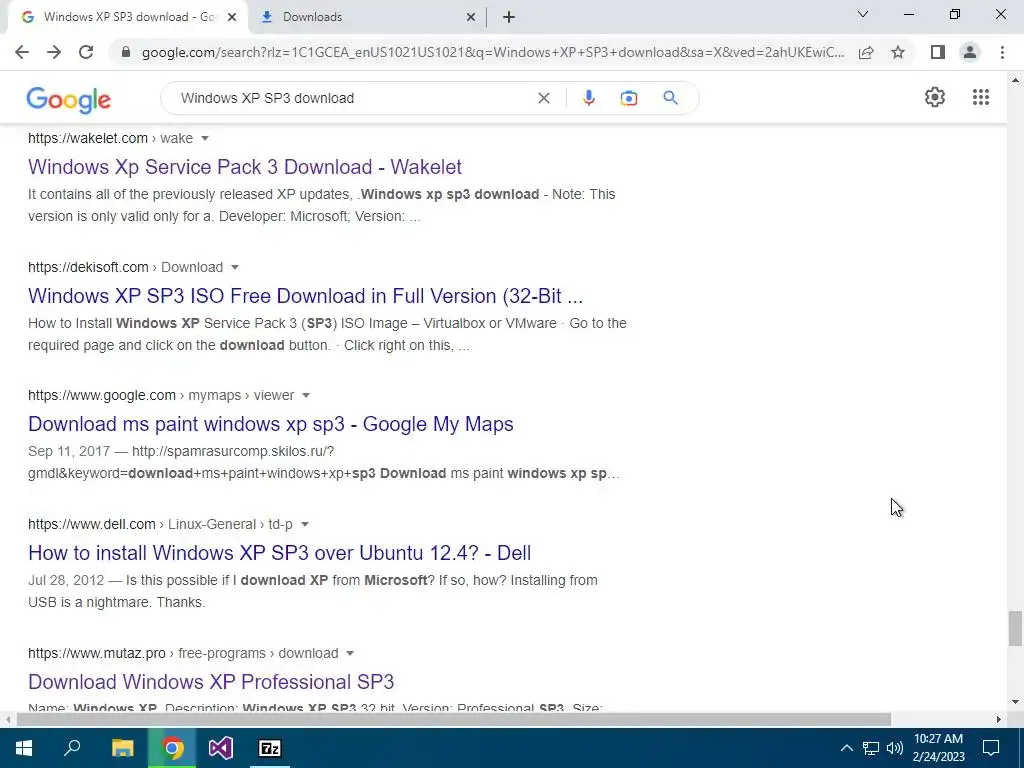Click the vertical scrollbar down arrow
Screen dimensions: 1024x768
tap(1015, 702)
